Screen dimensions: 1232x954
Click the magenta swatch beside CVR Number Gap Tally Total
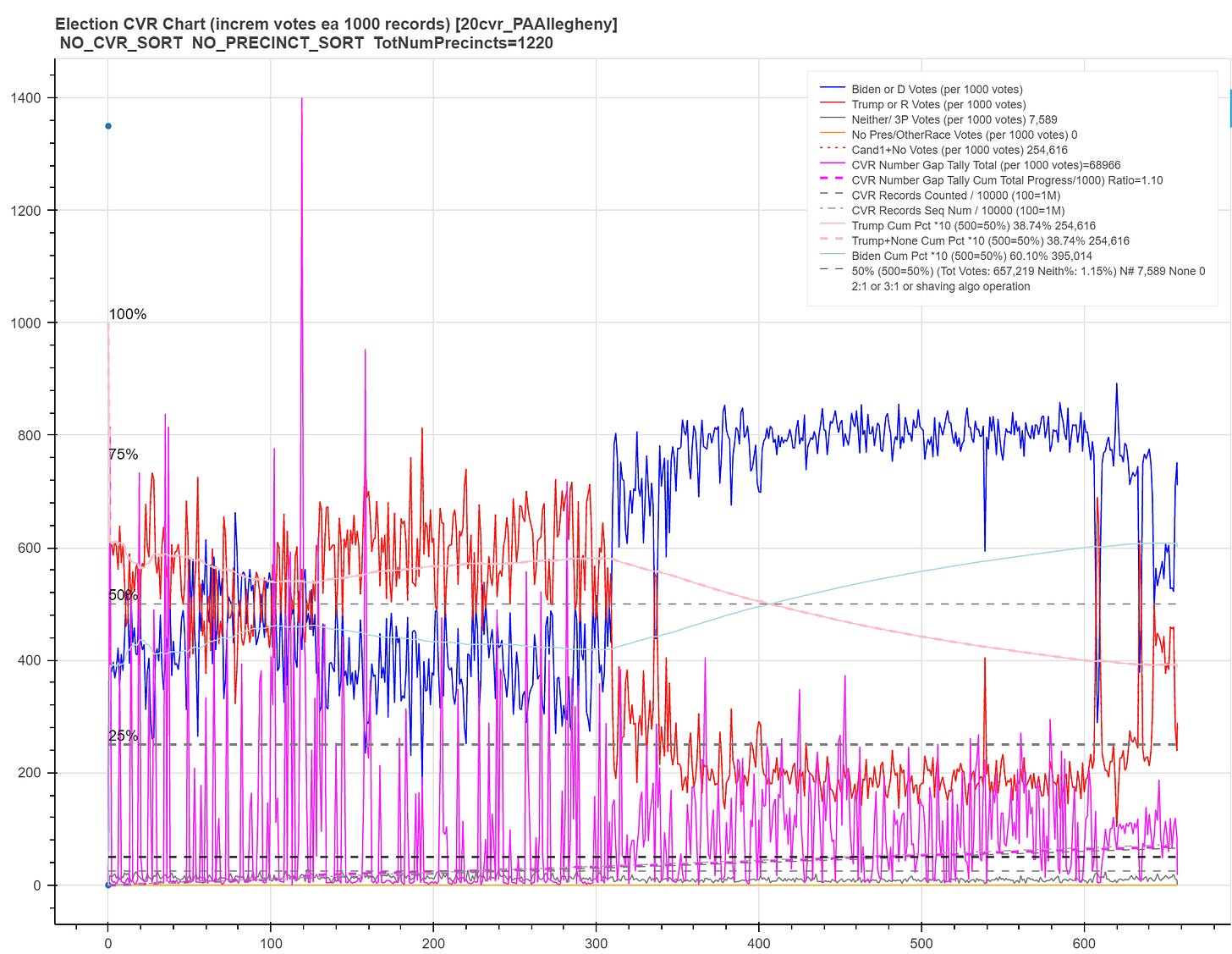(833, 165)
